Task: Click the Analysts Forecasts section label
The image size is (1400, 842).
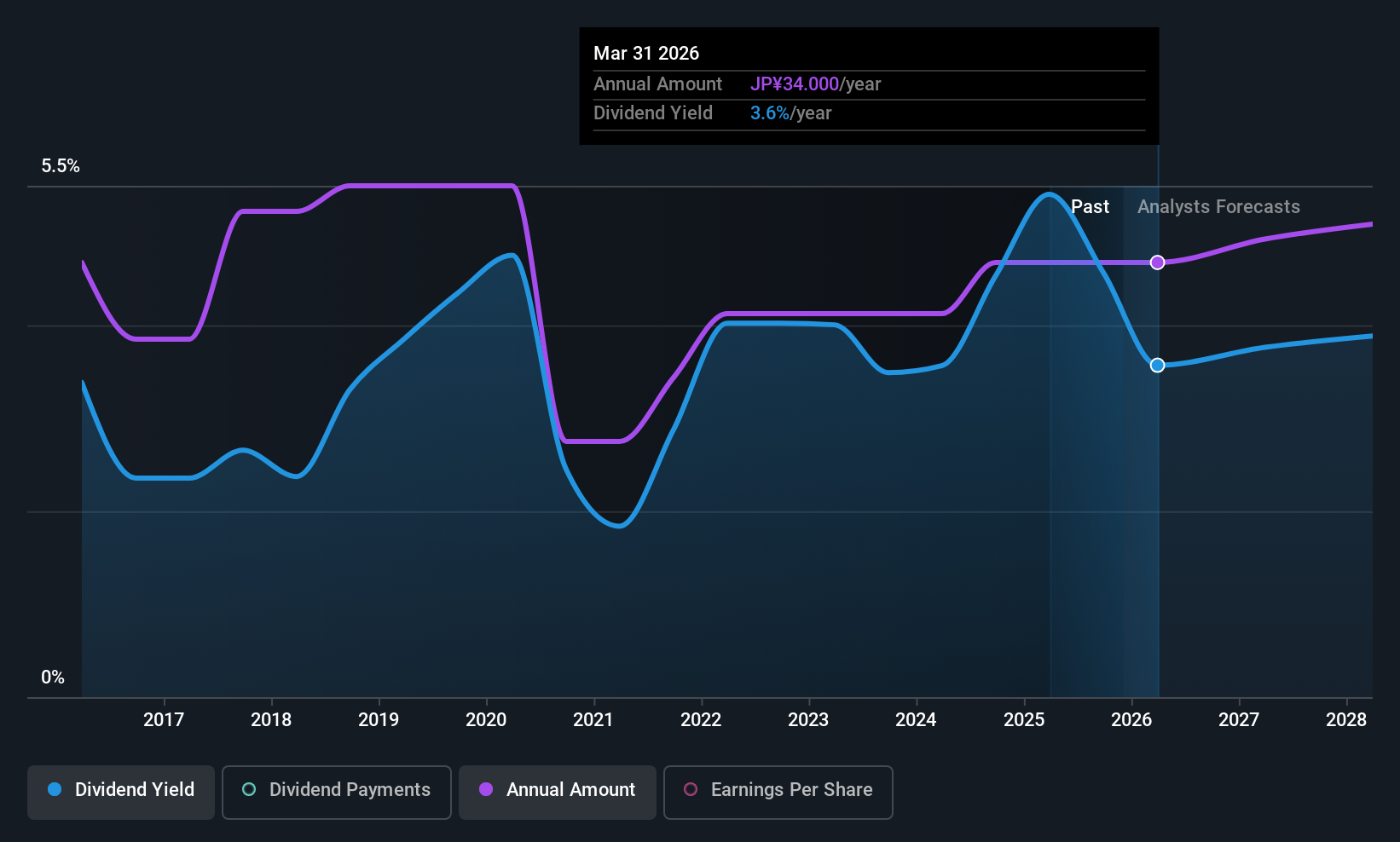Action: tap(1218, 207)
